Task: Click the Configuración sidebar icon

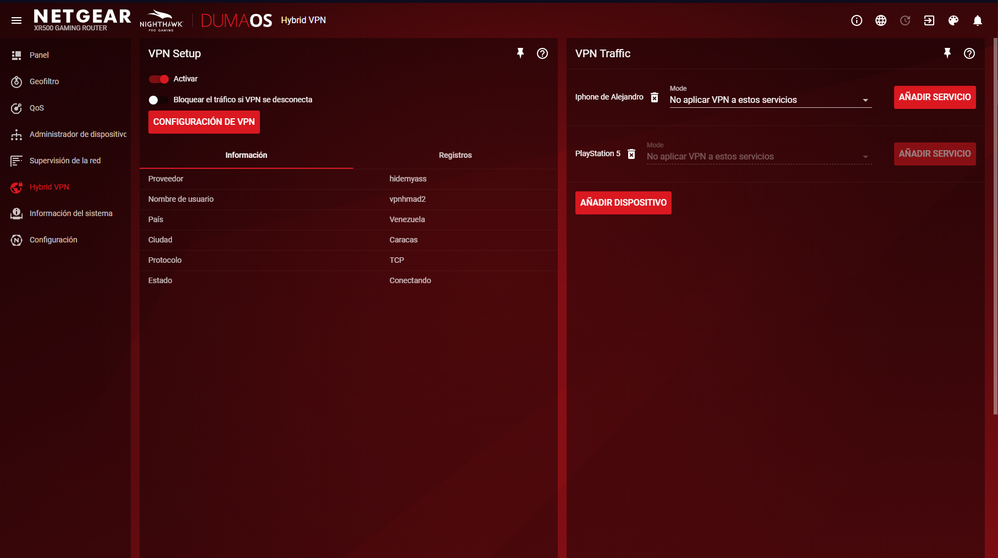Action: 17,240
